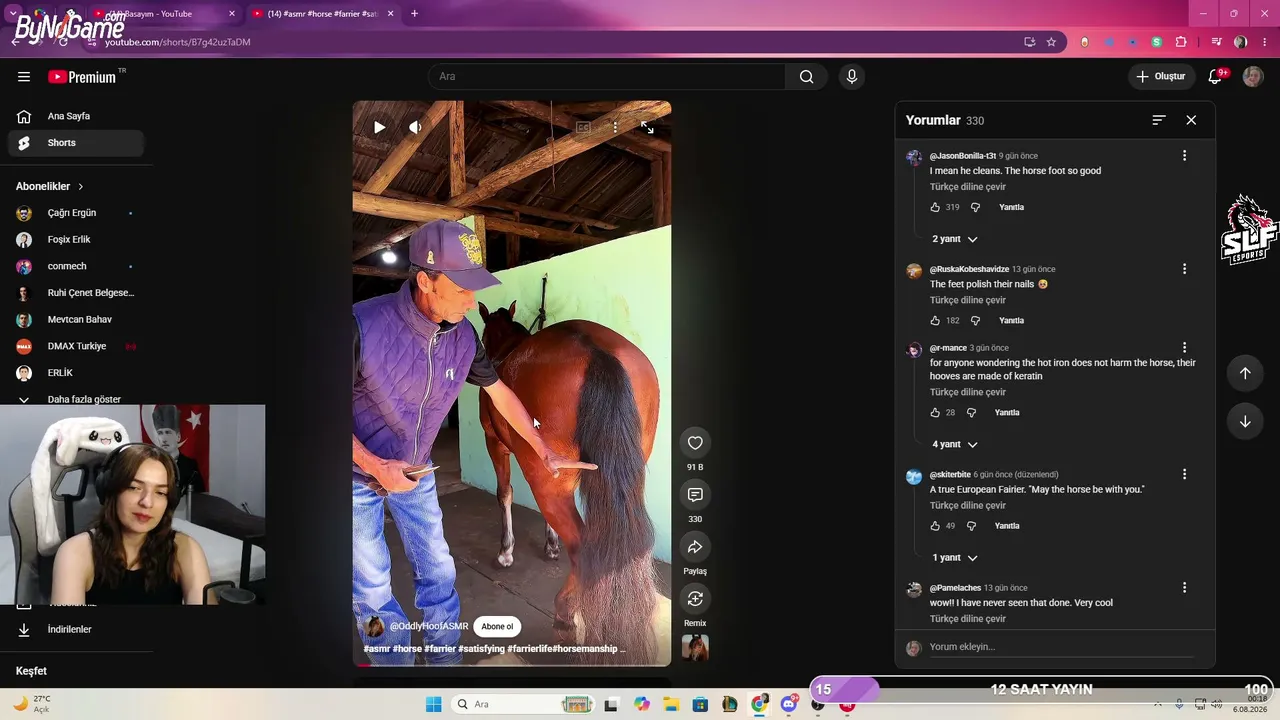Bookmark this page with the star

point(1051,42)
